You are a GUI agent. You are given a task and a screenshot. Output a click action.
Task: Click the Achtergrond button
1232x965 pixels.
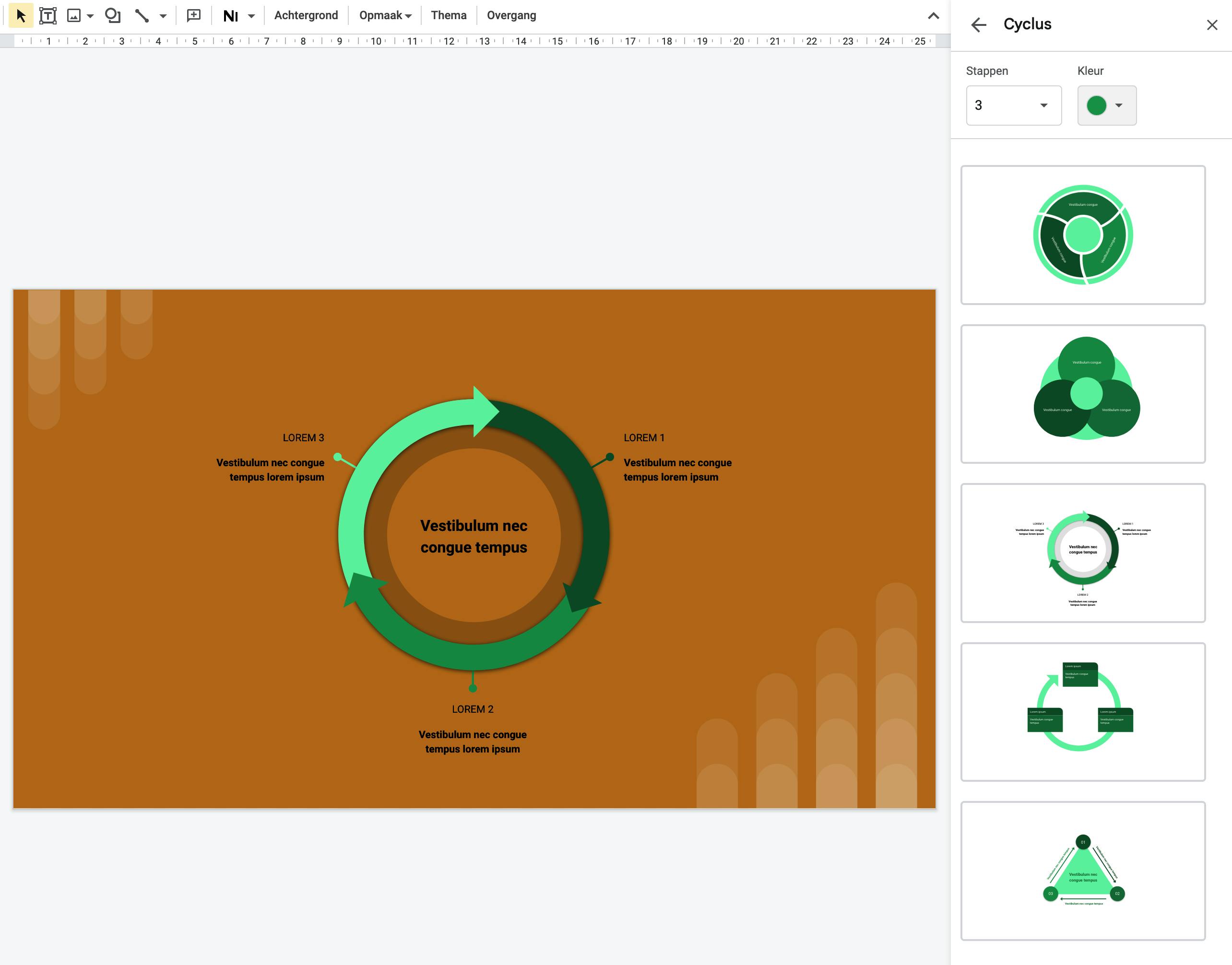point(306,15)
